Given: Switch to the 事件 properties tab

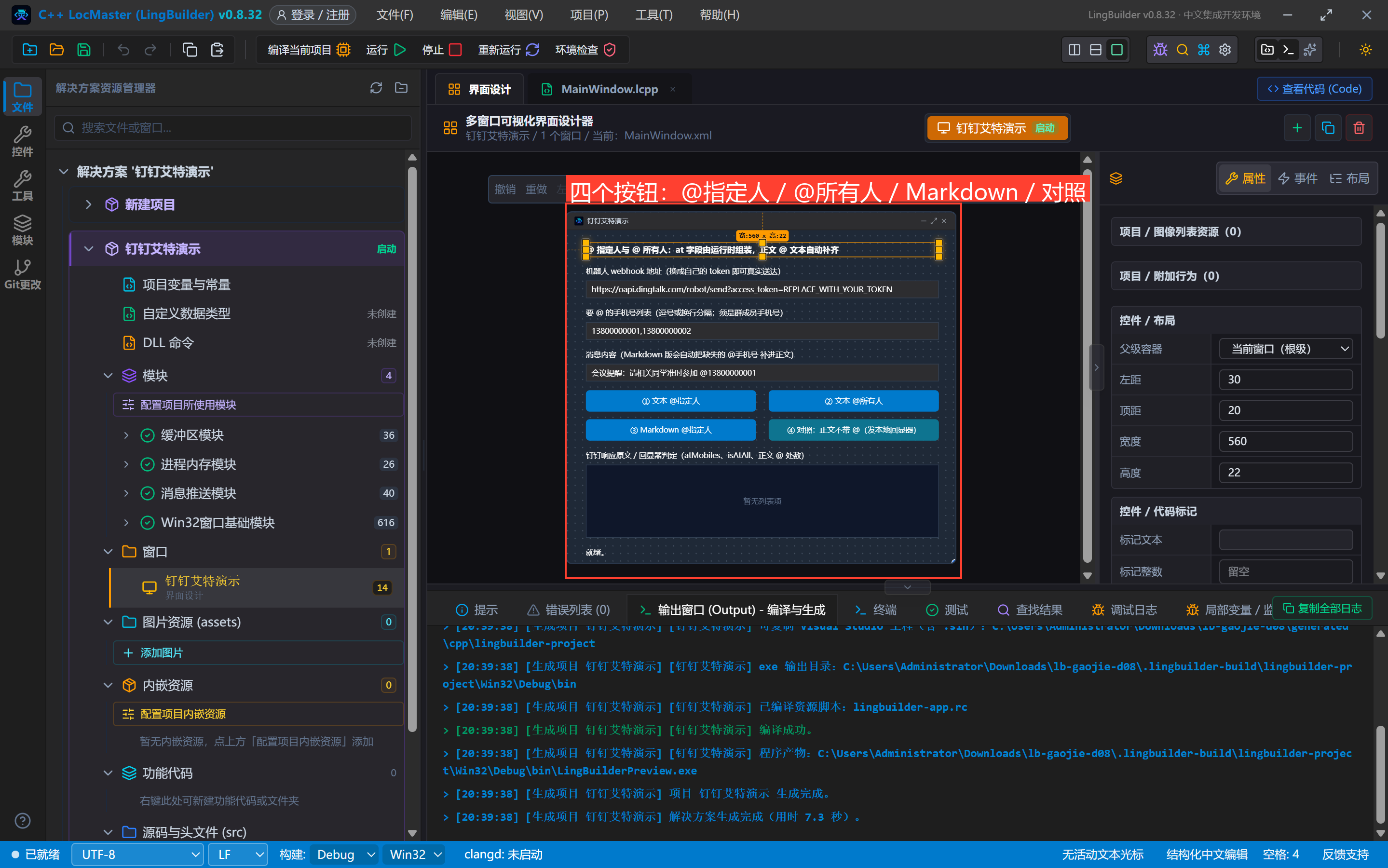Looking at the screenshot, I should click(1297, 178).
